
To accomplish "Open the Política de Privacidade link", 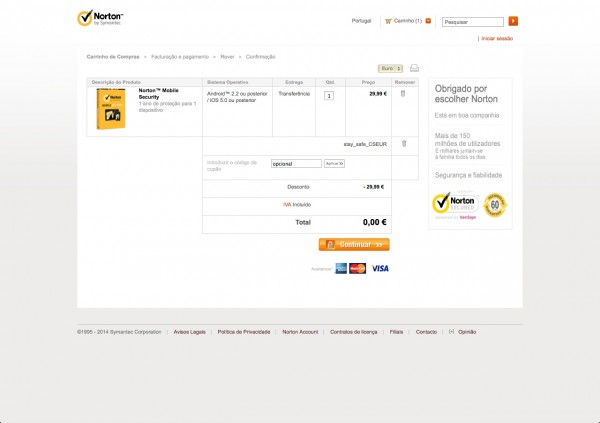I will [244, 332].
